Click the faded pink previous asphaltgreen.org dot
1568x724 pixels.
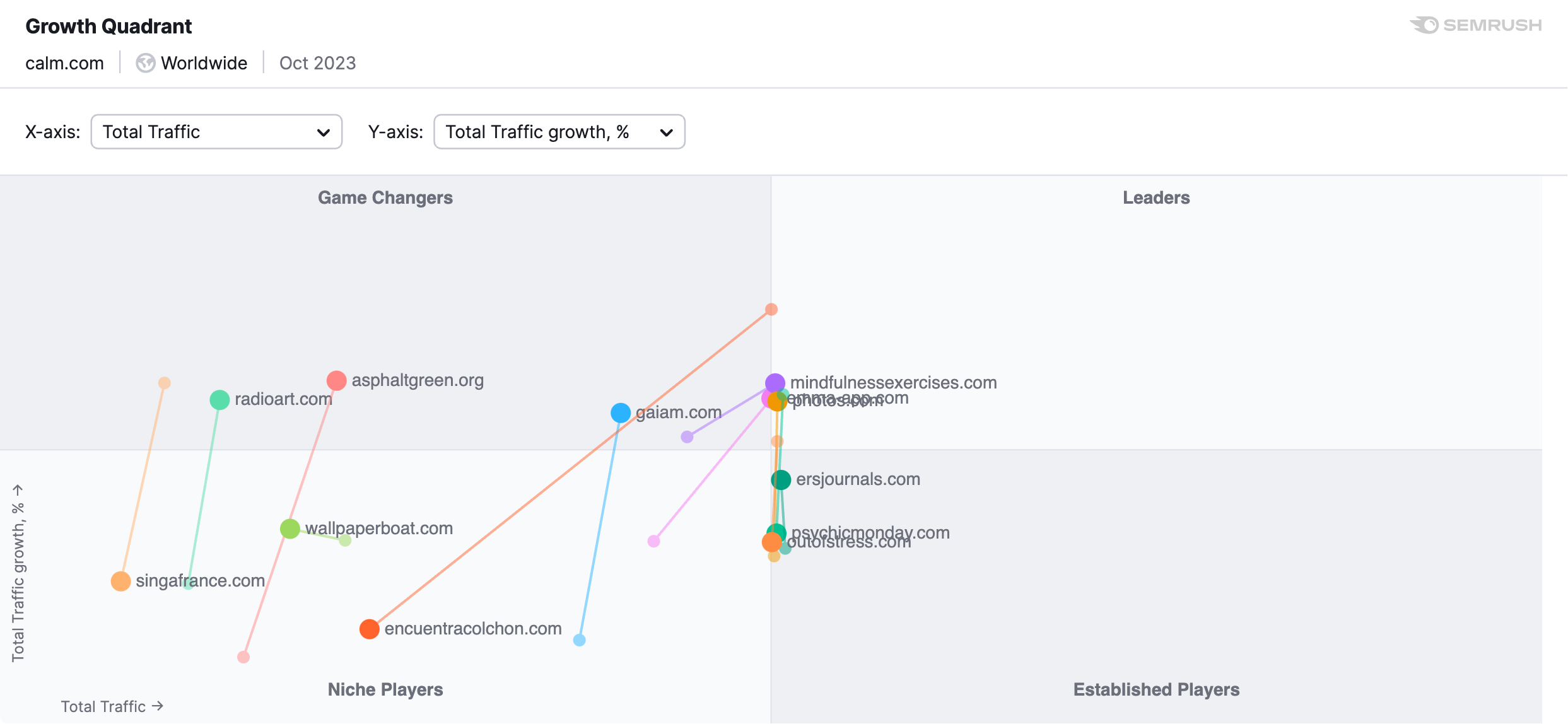(x=243, y=657)
